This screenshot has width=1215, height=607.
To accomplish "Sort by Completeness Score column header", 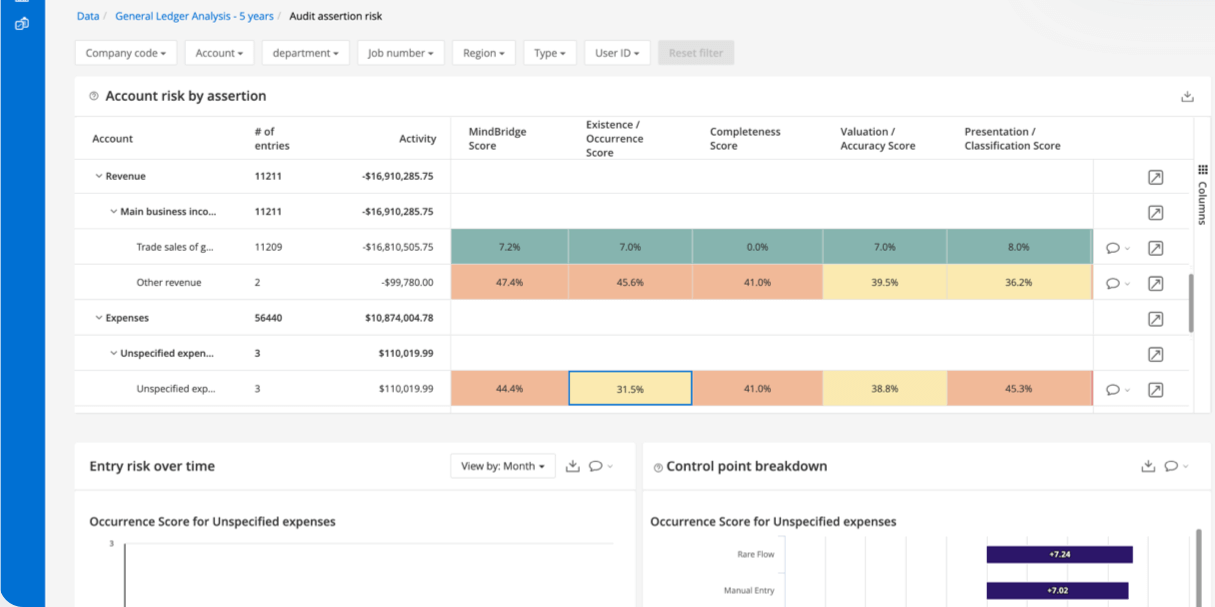I will [745, 139].
